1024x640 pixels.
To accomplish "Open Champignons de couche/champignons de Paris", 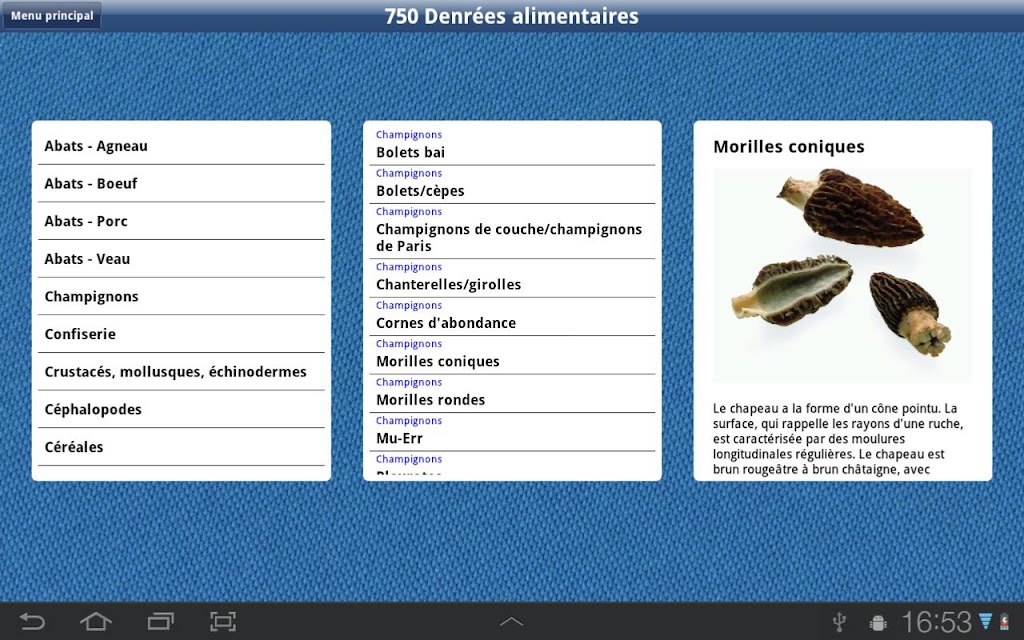I will 512,231.
